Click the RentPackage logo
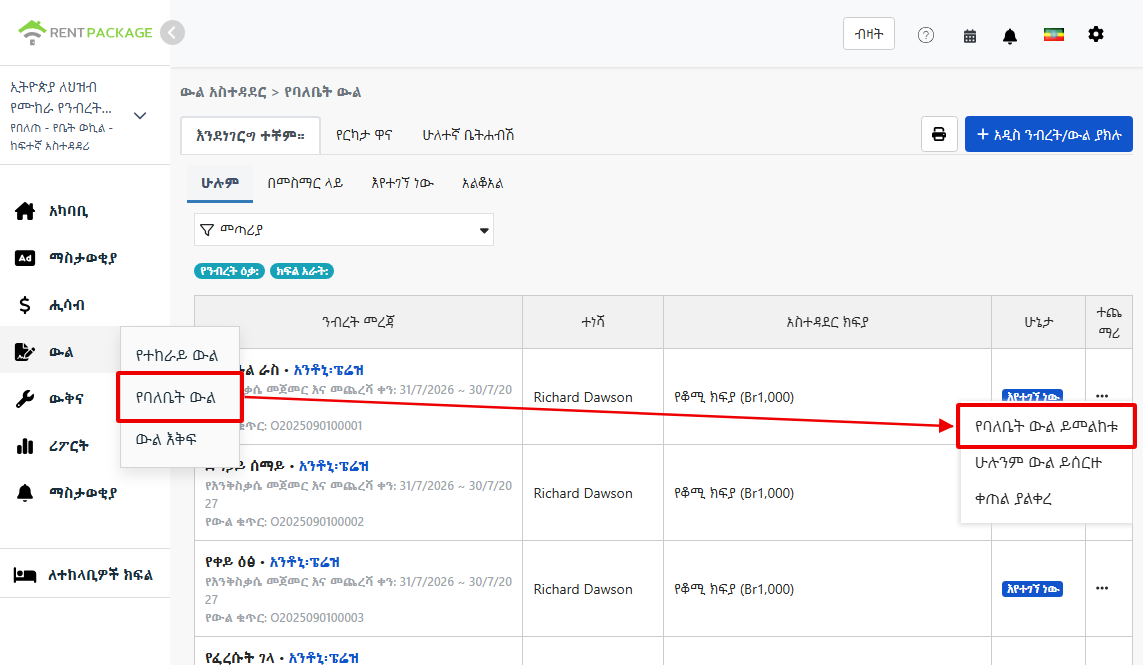The width and height of the screenshot is (1143, 665). pos(85,33)
